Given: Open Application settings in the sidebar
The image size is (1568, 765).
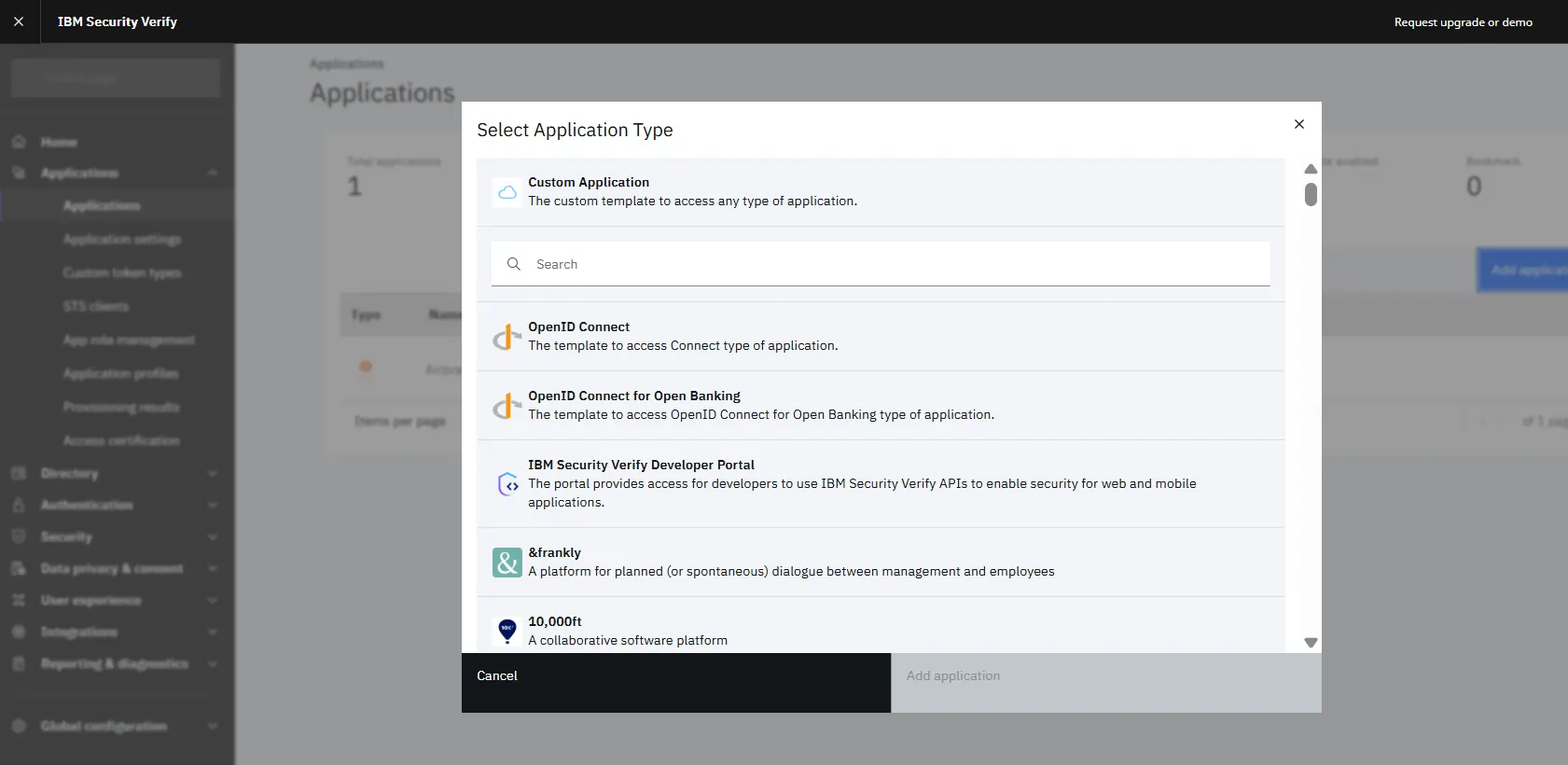Looking at the screenshot, I should [x=117, y=239].
